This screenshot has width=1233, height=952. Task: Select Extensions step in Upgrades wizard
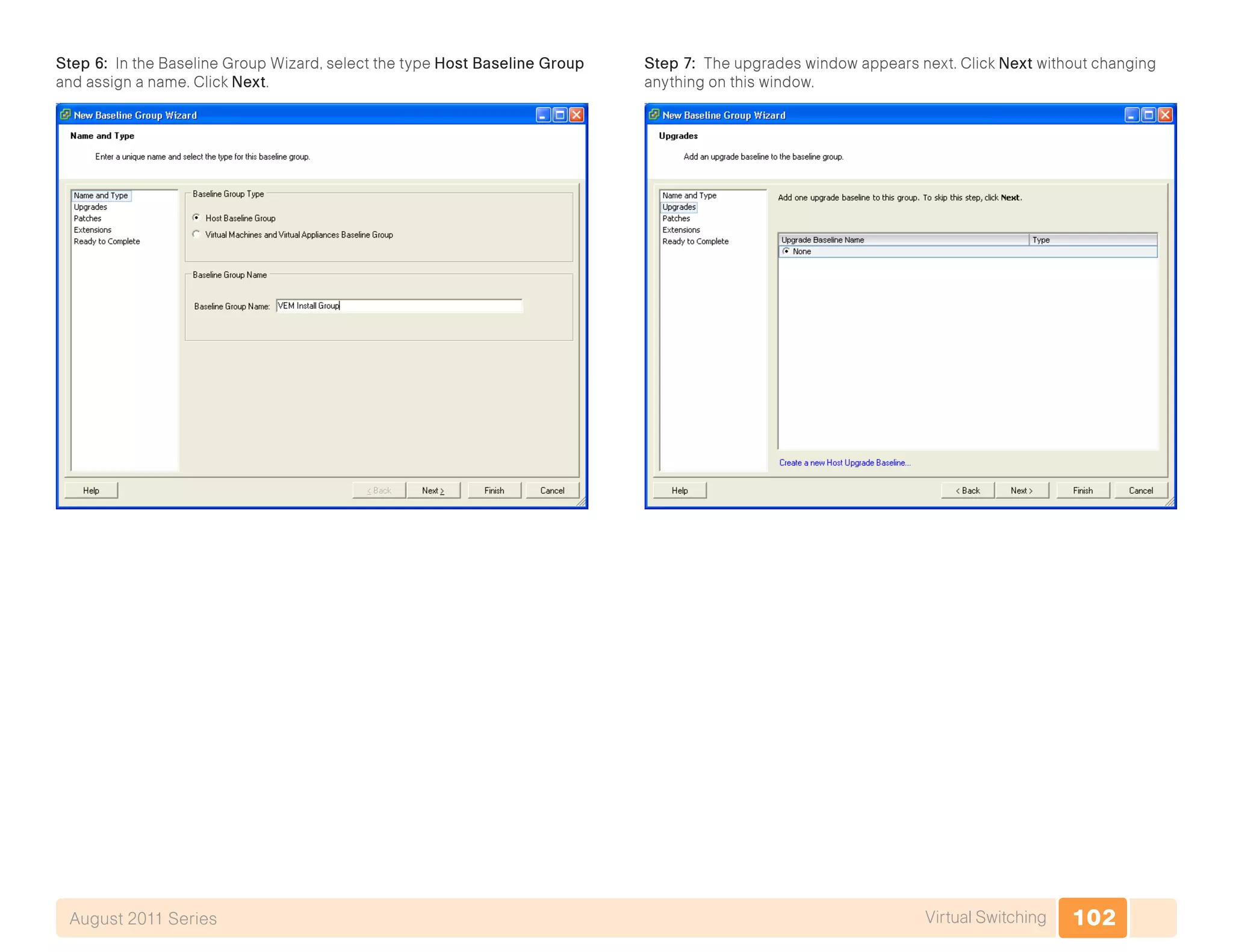pyautogui.click(x=681, y=230)
